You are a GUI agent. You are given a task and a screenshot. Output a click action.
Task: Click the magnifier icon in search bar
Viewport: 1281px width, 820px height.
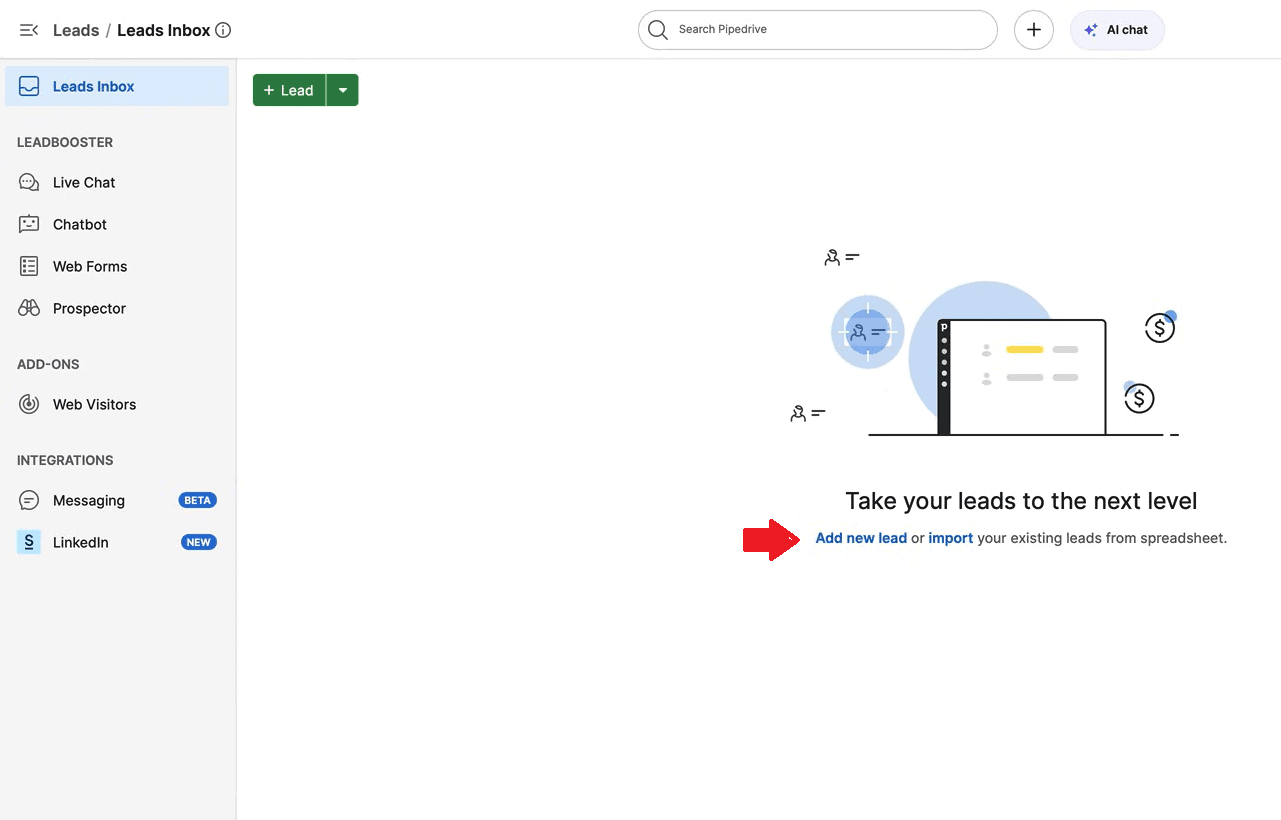click(x=657, y=29)
